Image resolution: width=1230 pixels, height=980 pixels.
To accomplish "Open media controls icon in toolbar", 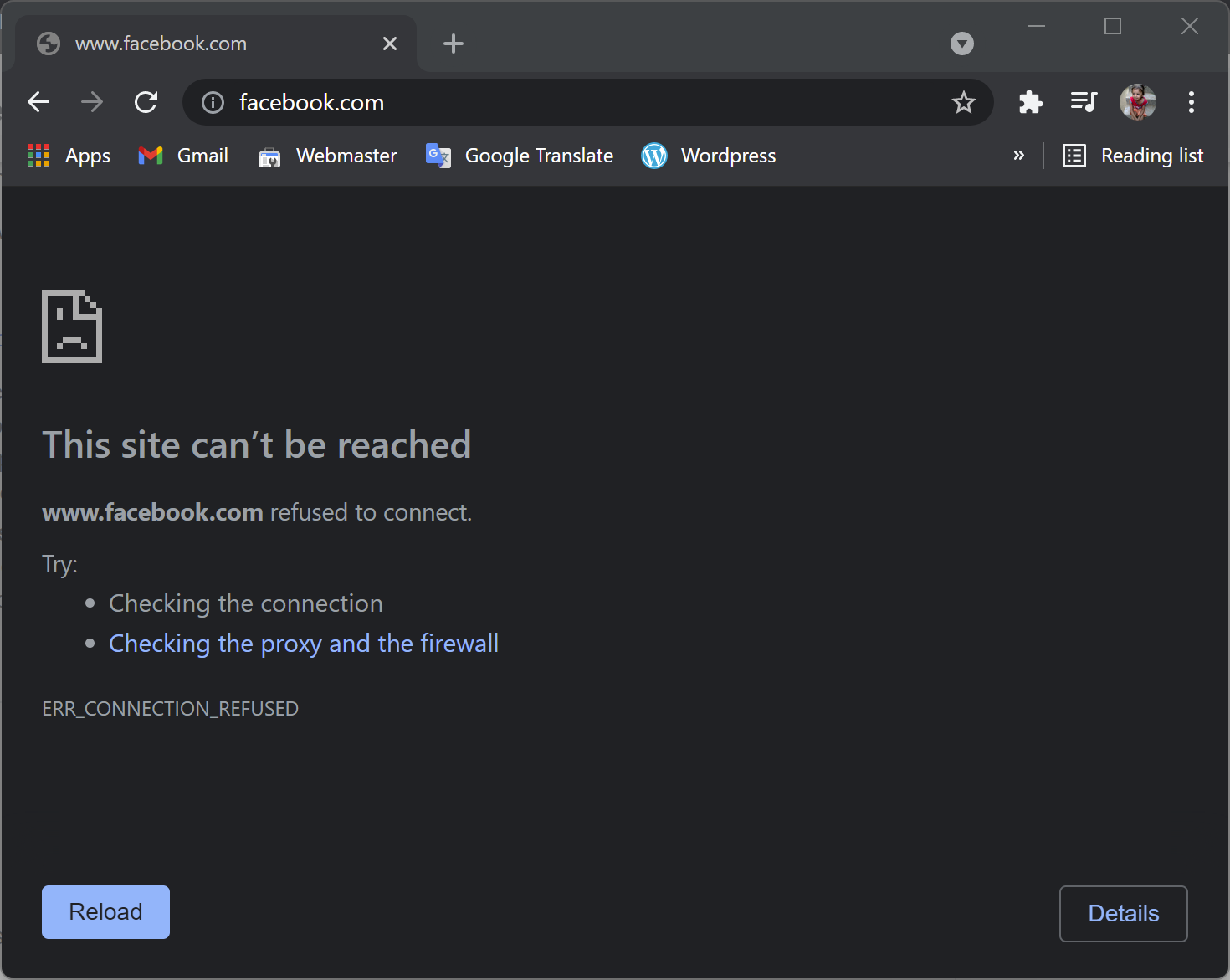I will [1084, 102].
